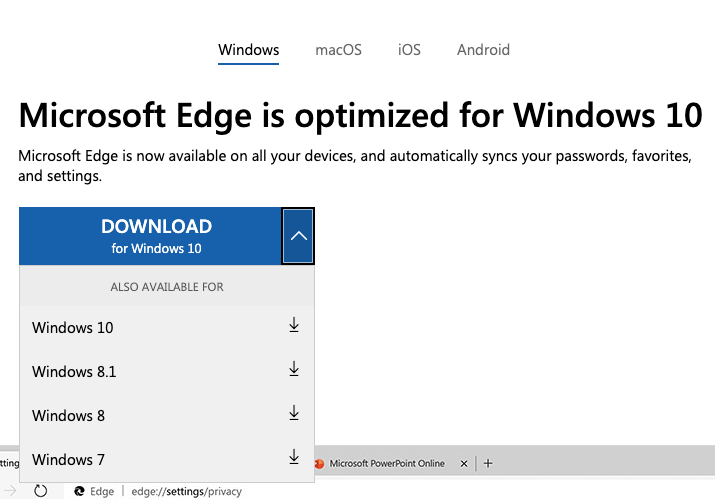
Task: Select Windows 8.1 from the list
Action: tap(167, 371)
